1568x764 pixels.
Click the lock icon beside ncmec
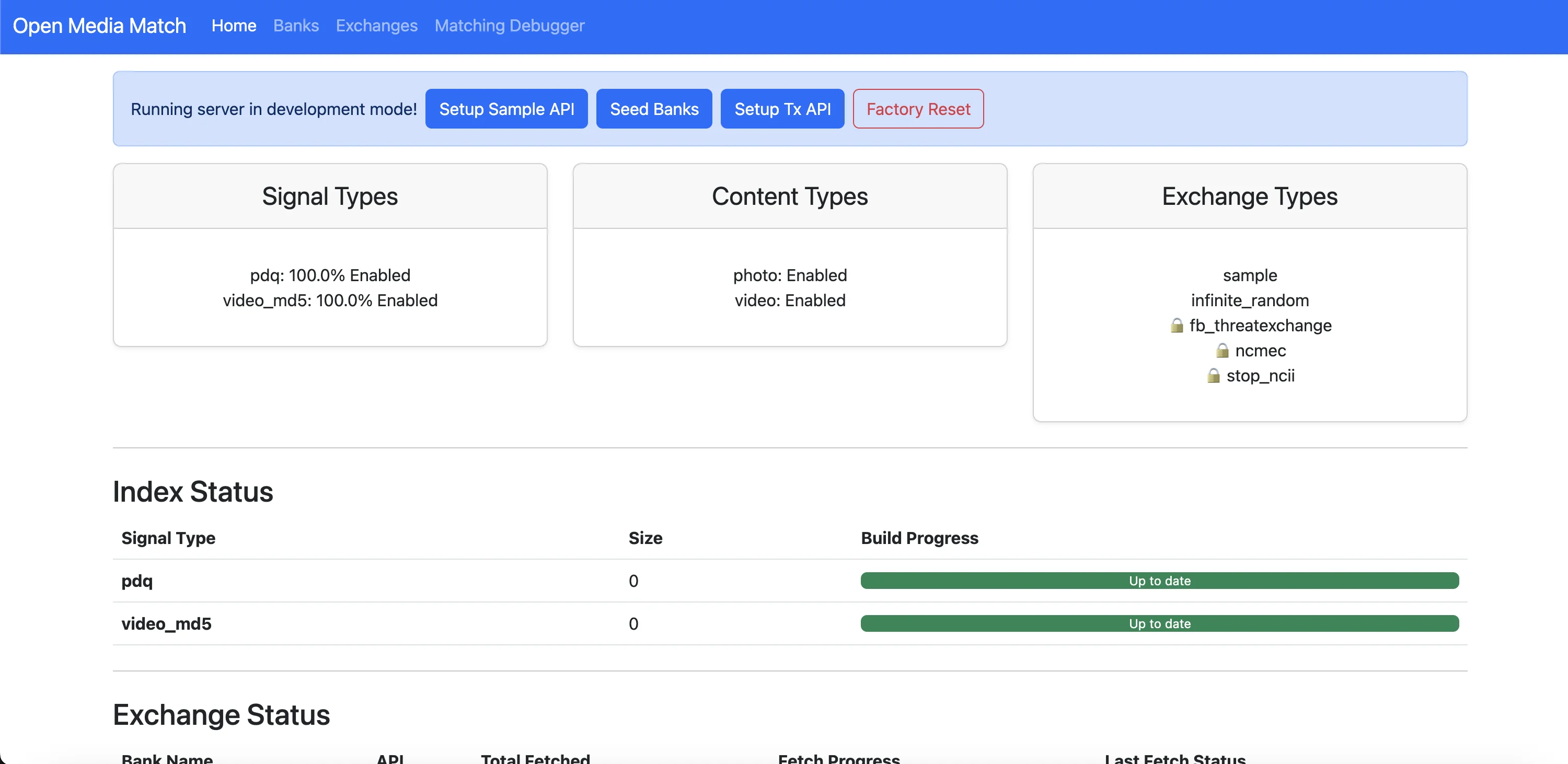click(x=1223, y=351)
